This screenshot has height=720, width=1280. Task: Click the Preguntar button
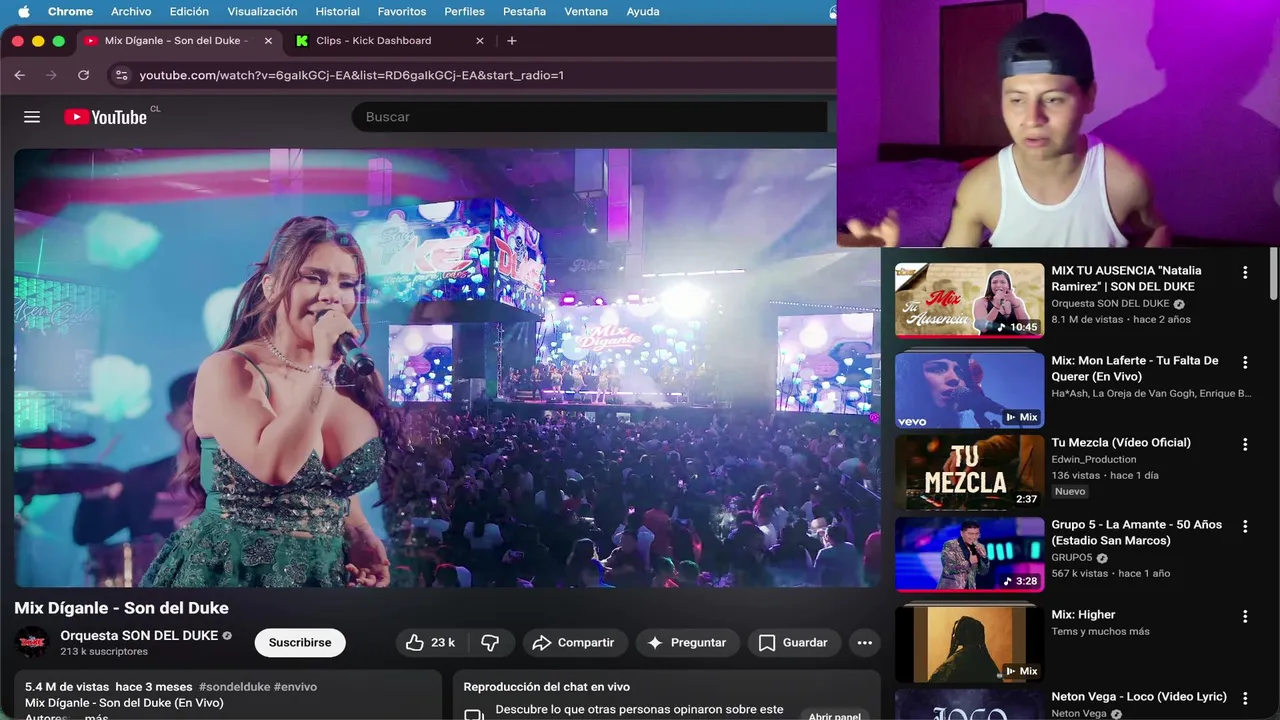pos(687,642)
